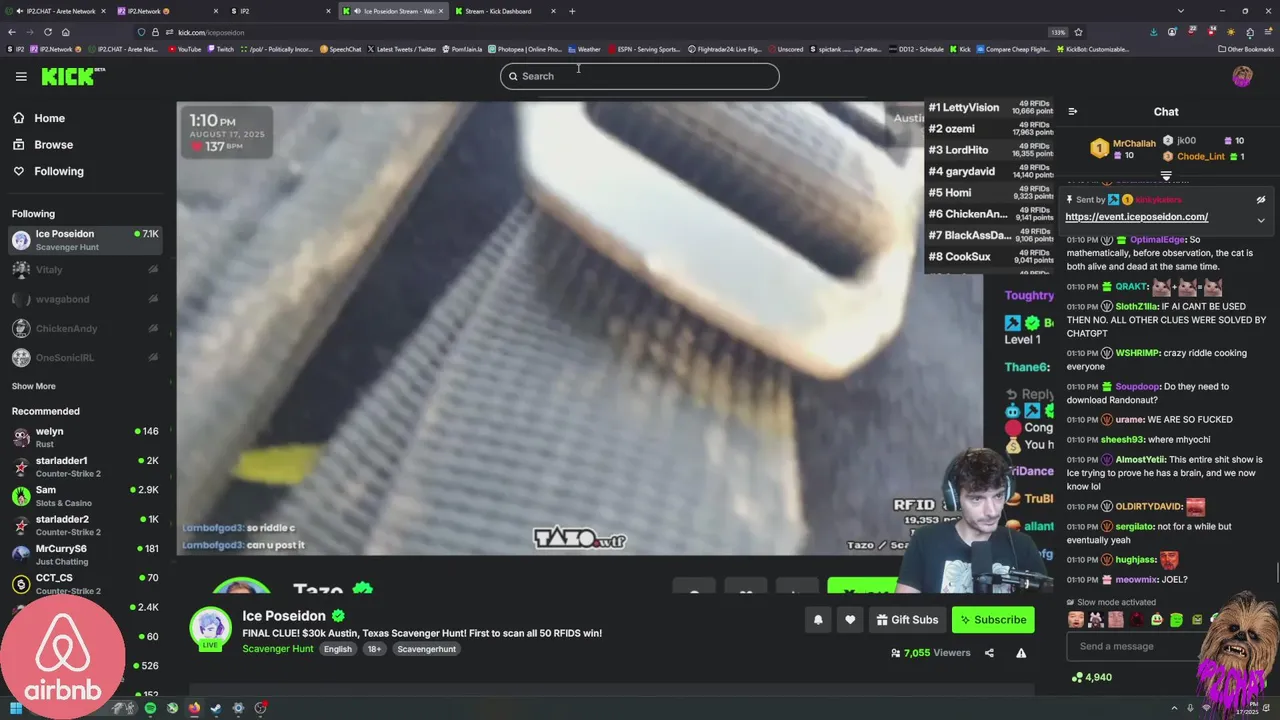Open recommended channel Sam

[x=85, y=496]
